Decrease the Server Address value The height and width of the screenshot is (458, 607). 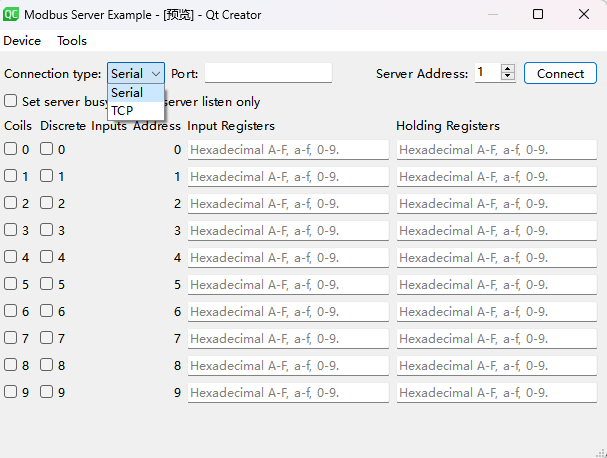point(508,77)
